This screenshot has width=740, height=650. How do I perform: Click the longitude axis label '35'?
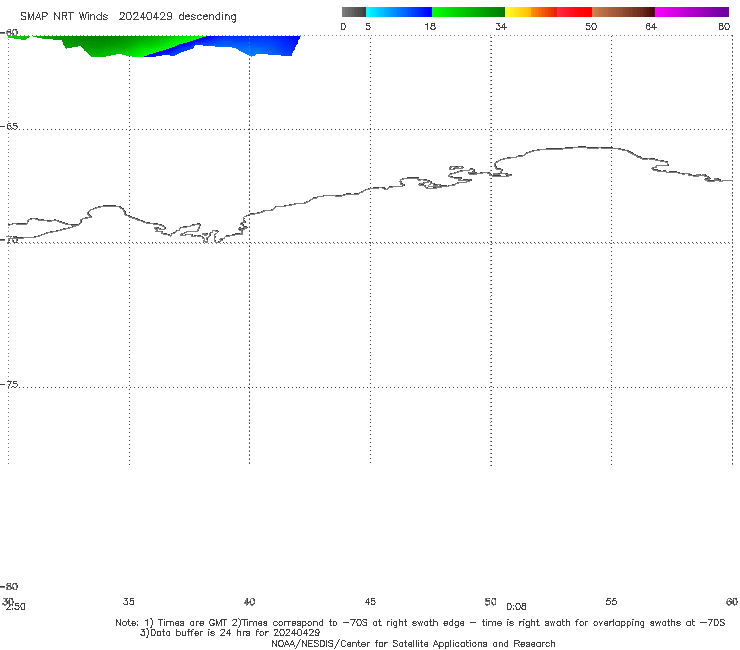pos(128,601)
